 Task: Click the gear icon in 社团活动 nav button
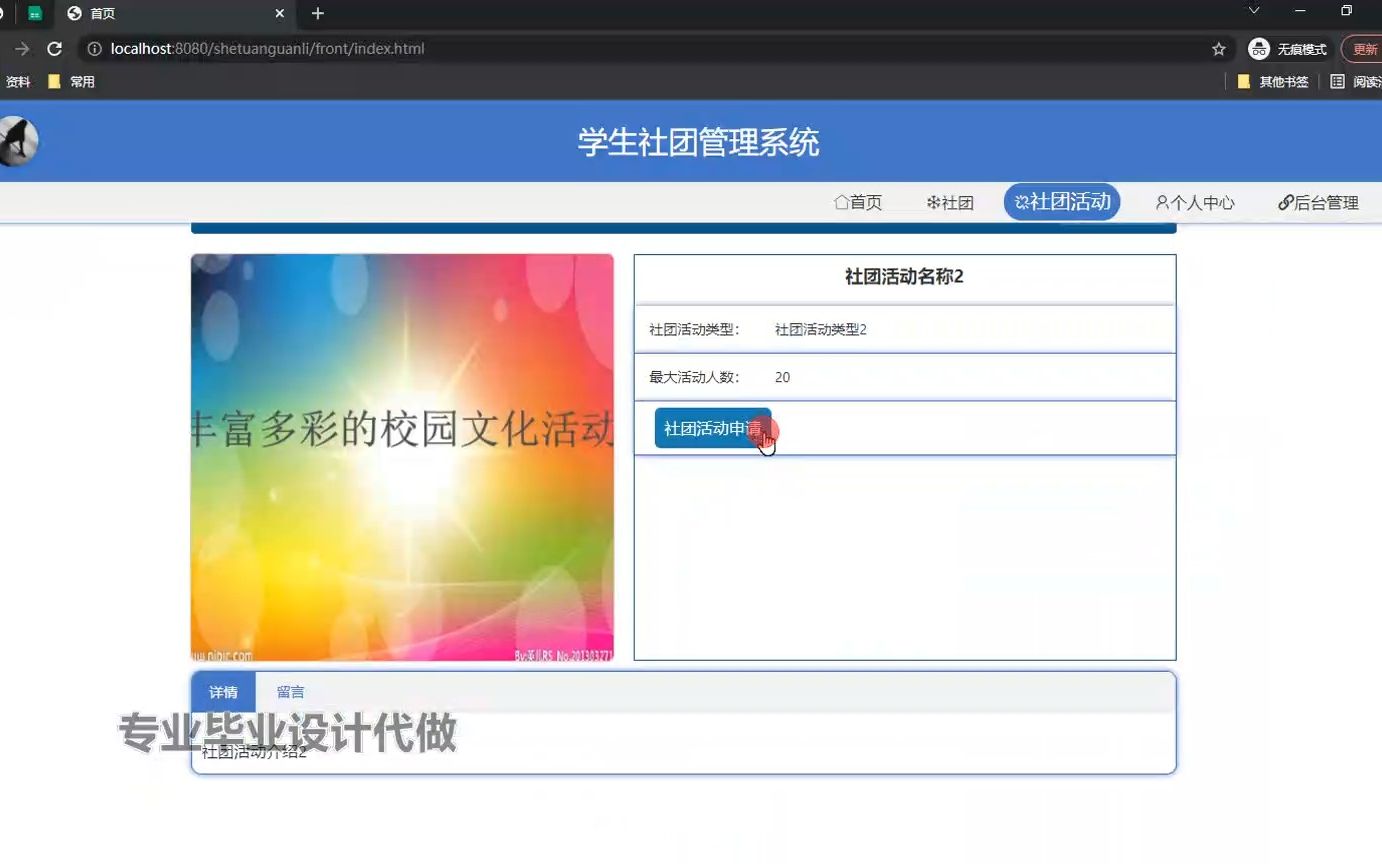pyautogui.click(x=1022, y=201)
